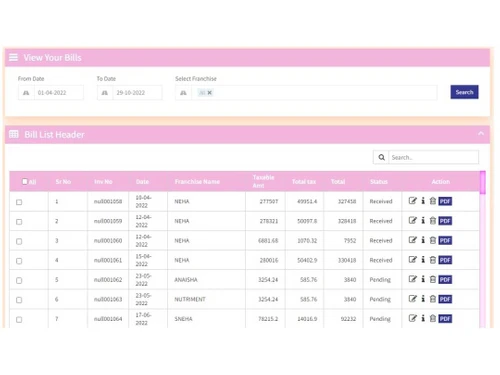
Task: Check the checkbox for row 2
Action: (19, 222)
